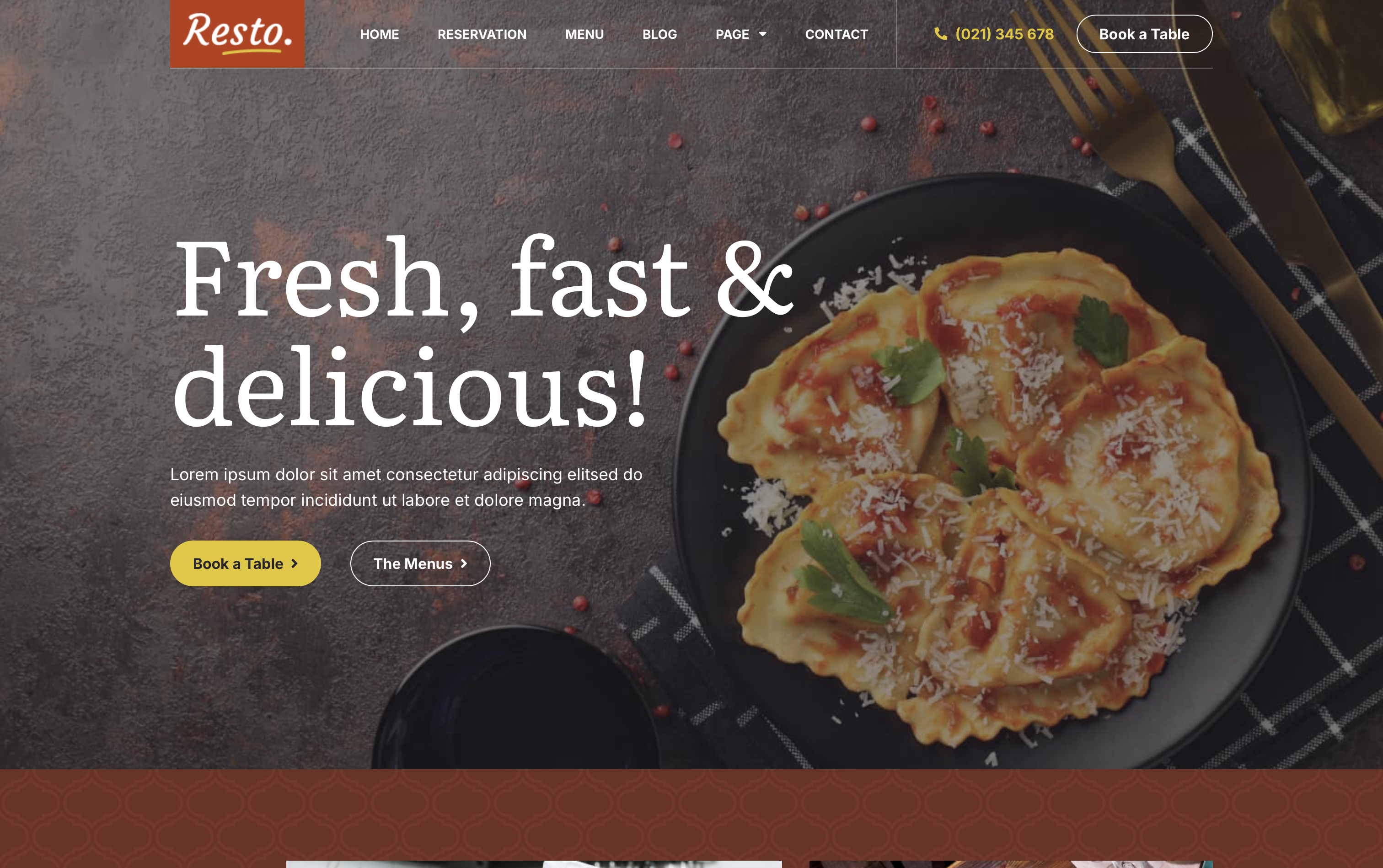The image size is (1383, 868).
Task: Call the (021) 345 678 number link
Action: click(1004, 34)
